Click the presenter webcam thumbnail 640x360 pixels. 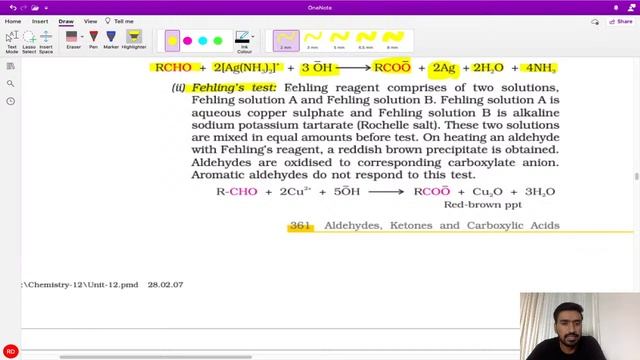click(x=580, y=326)
